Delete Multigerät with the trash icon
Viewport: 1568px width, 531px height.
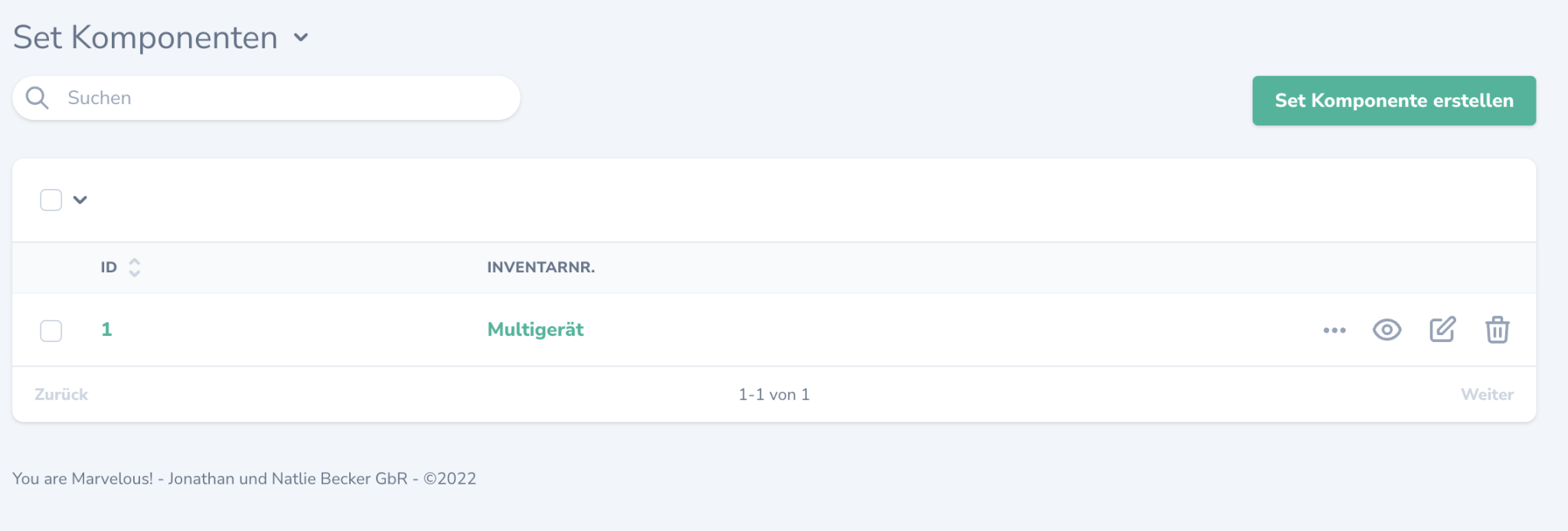[1495, 330]
